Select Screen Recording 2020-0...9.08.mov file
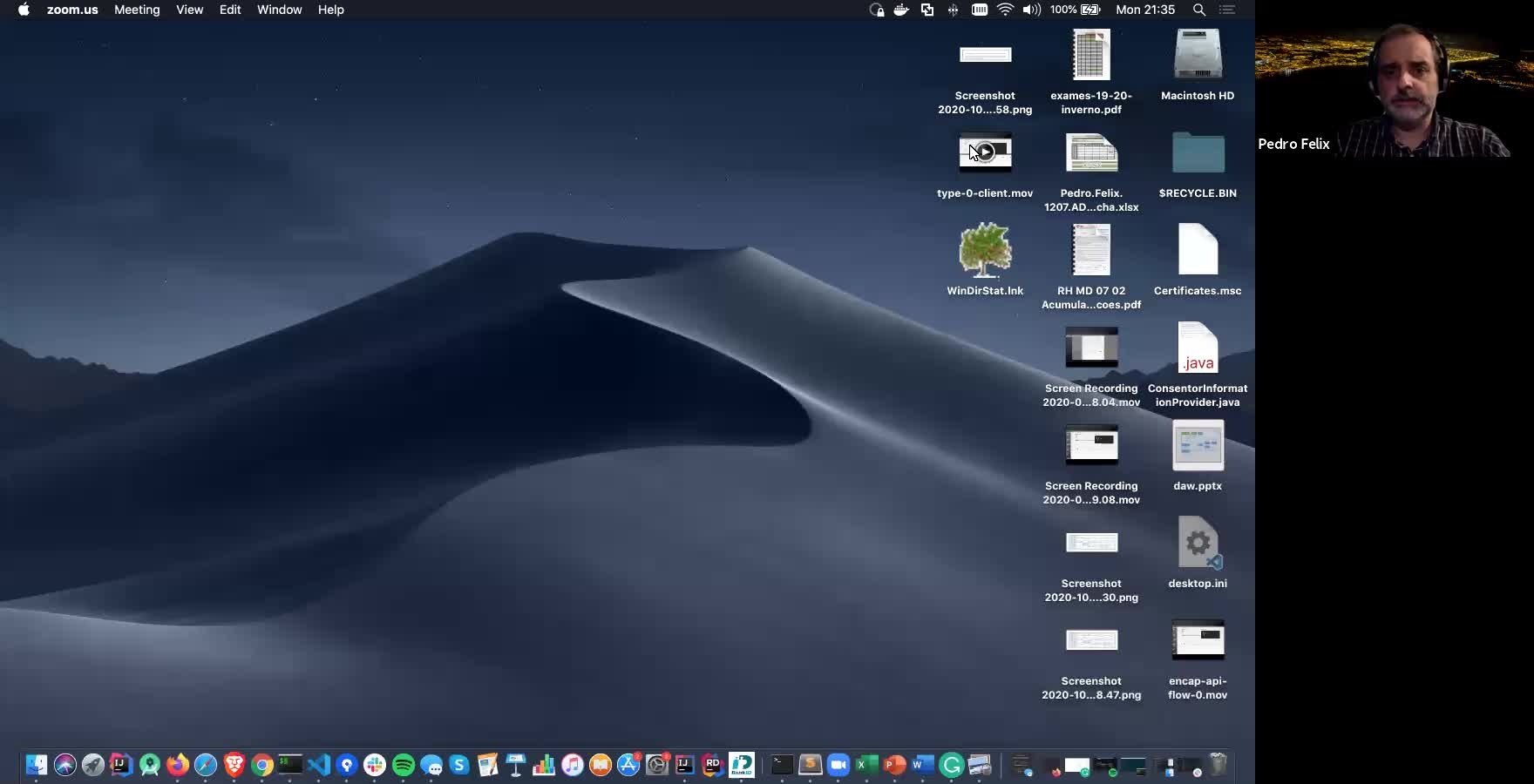Viewport: 1534px width, 784px height. 1091,463
